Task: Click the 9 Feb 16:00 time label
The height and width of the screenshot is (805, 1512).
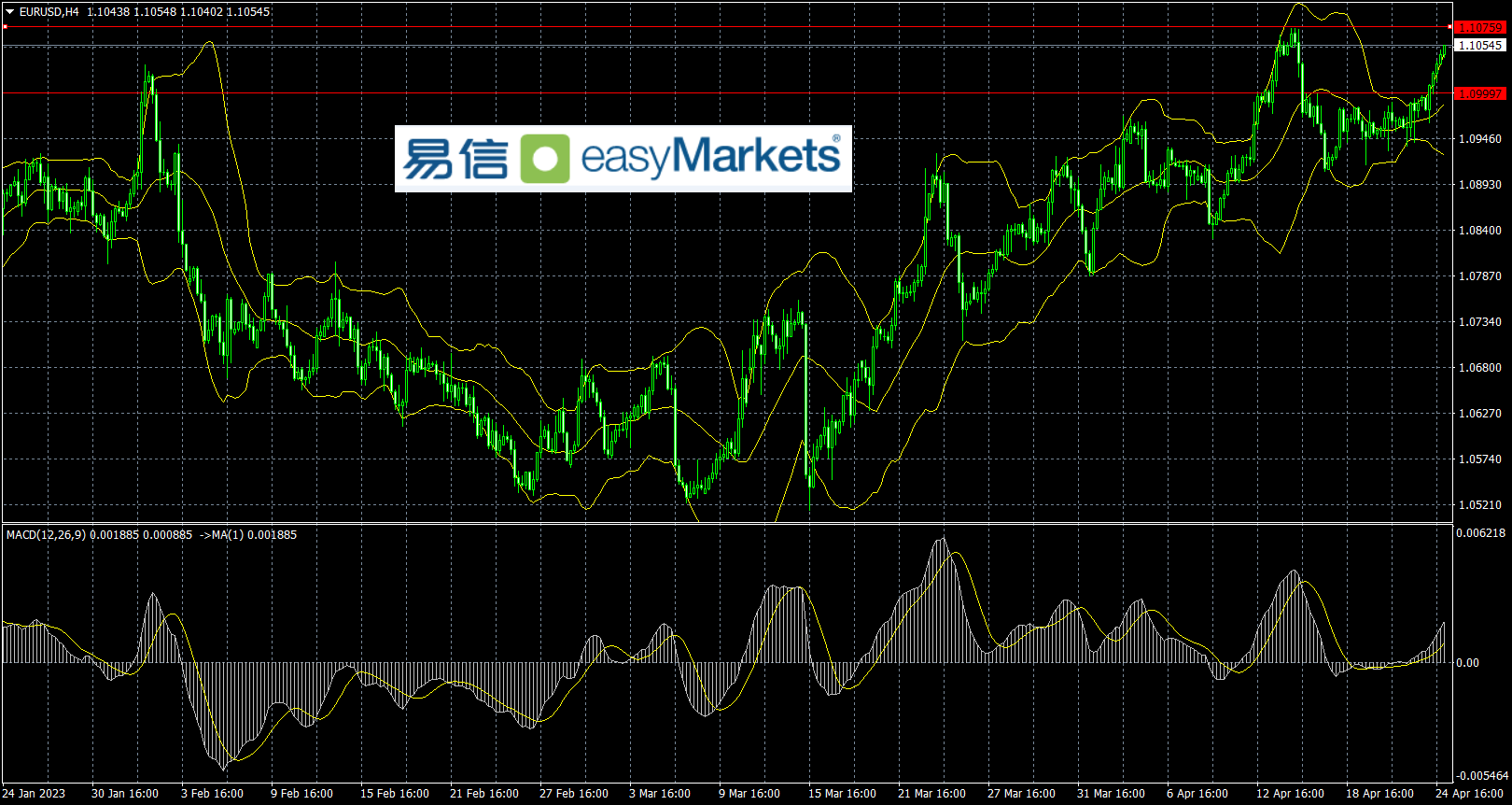Action: 301,794
